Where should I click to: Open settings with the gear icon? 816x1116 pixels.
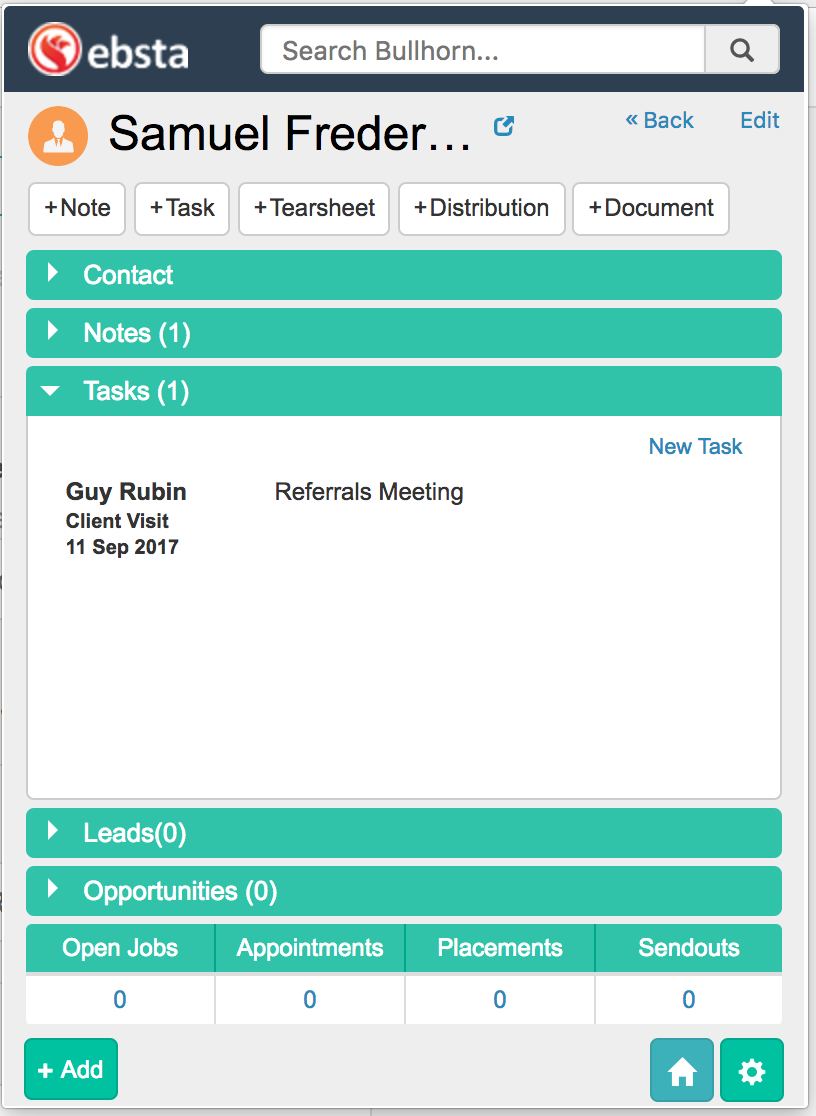pyautogui.click(x=751, y=1071)
